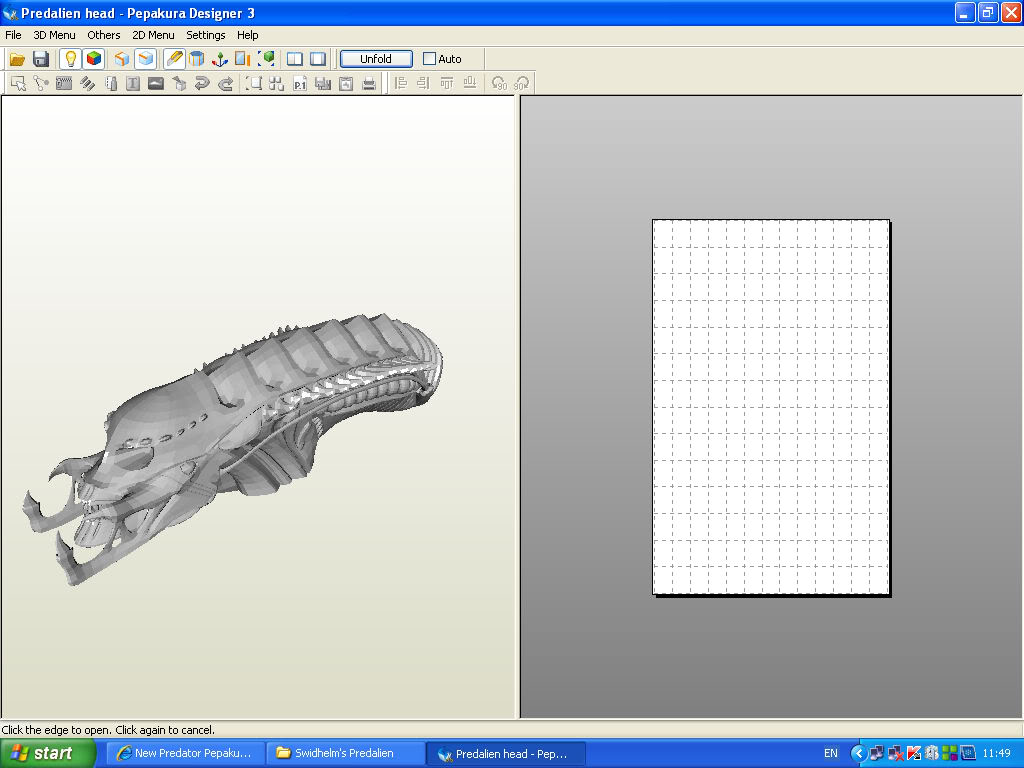Toggle the orange-edged cube display icon
Viewport: 1024px width, 768px height.
(x=121, y=59)
